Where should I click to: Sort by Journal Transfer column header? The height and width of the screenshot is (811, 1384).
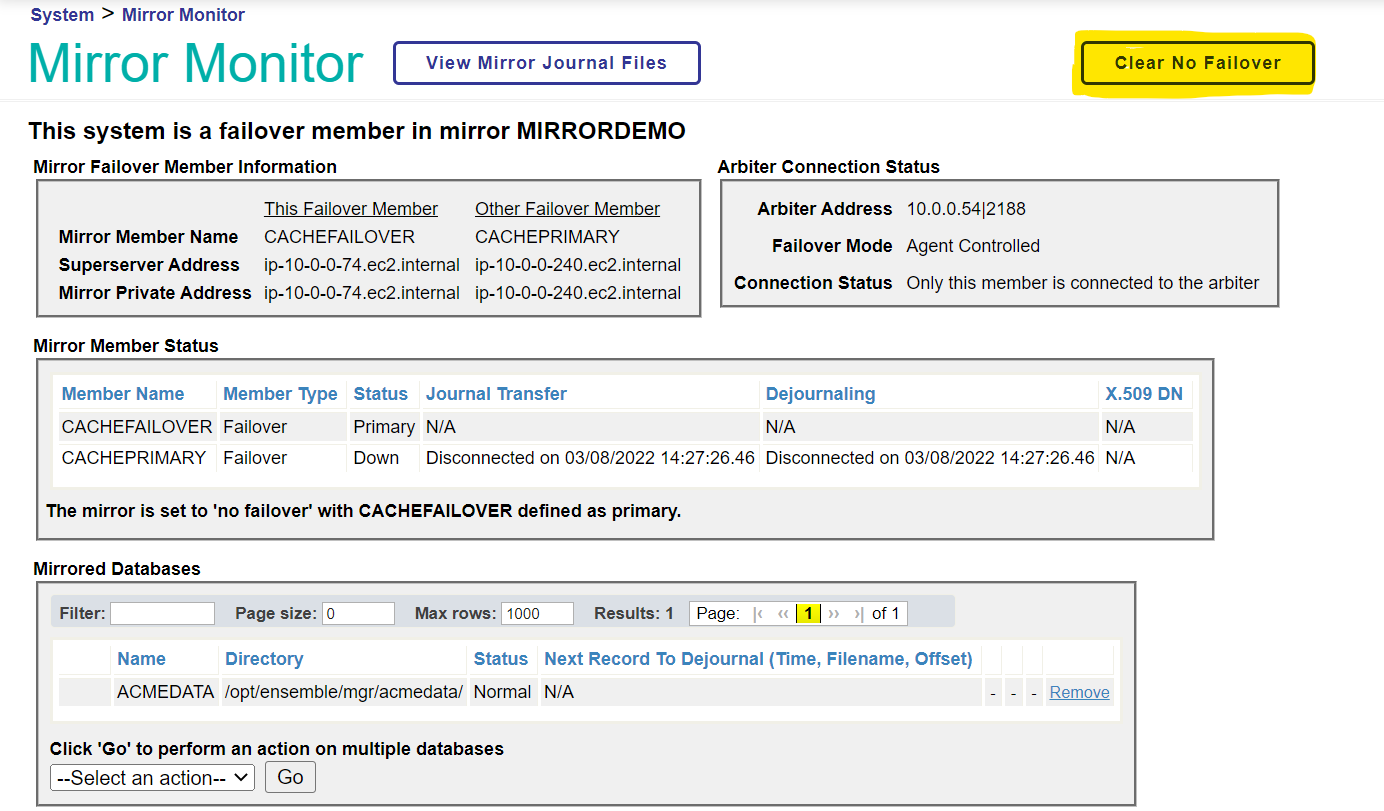tap(496, 394)
